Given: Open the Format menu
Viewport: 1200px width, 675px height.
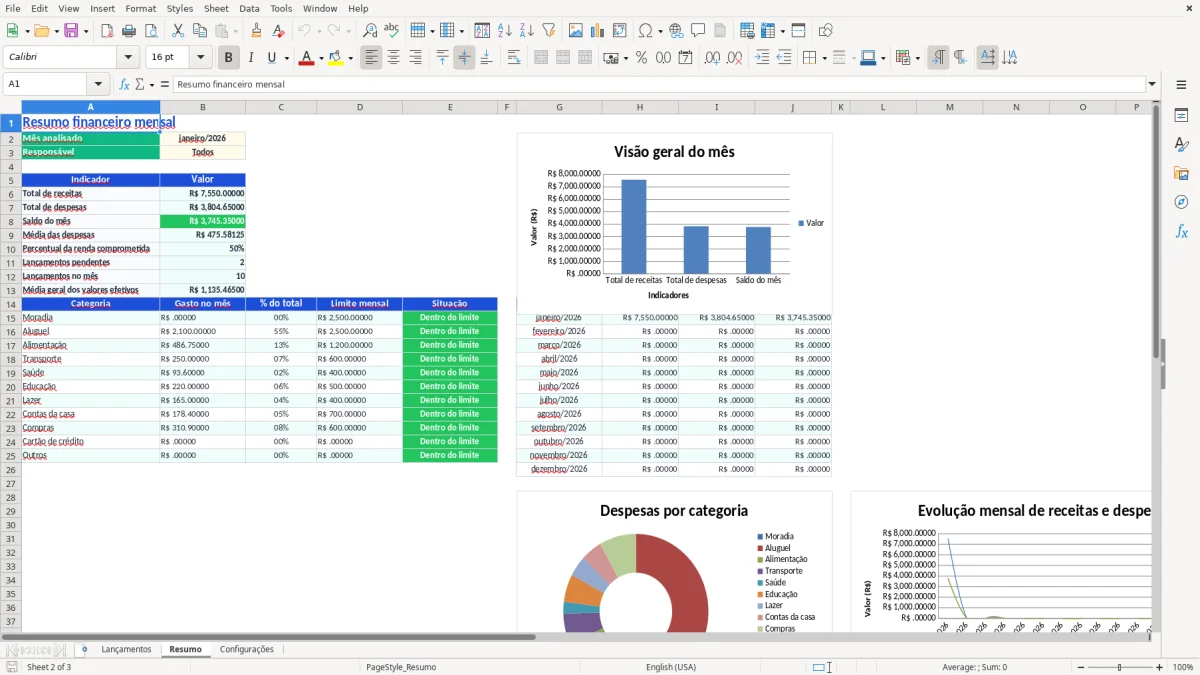Looking at the screenshot, I should click(140, 8).
